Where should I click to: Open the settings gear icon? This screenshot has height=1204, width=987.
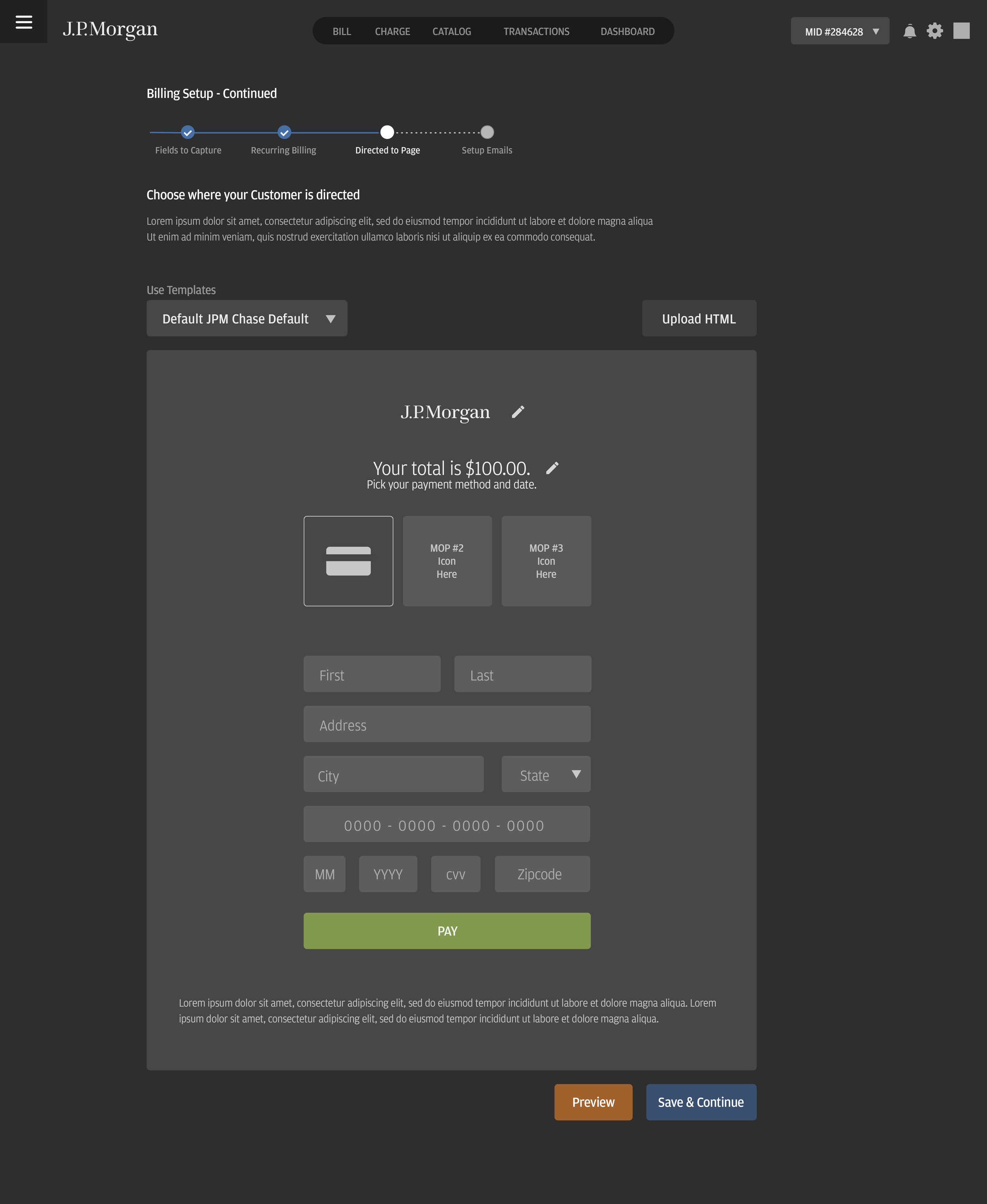pyautogui.click(x=935, y=31)
